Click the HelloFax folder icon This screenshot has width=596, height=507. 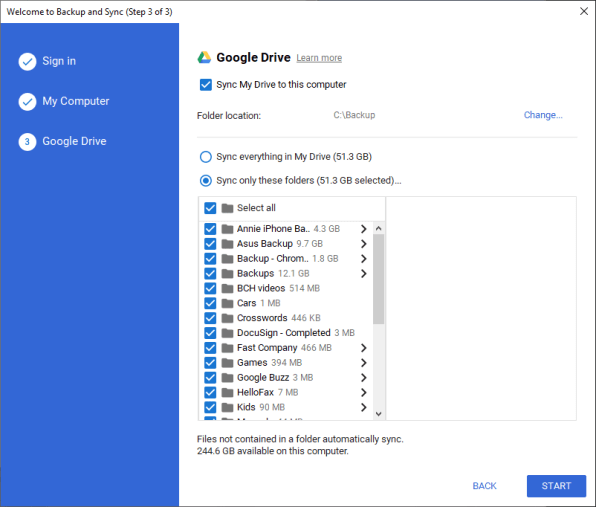[x=227, y=393]
